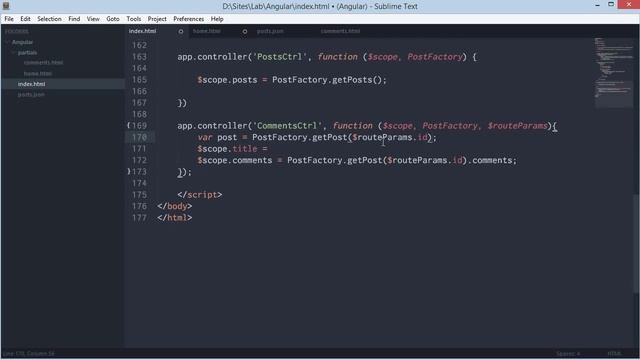Click '$scope.comments' on line 172
The width and height of the screenshot is (640, 360).
(x=235, y=160)
